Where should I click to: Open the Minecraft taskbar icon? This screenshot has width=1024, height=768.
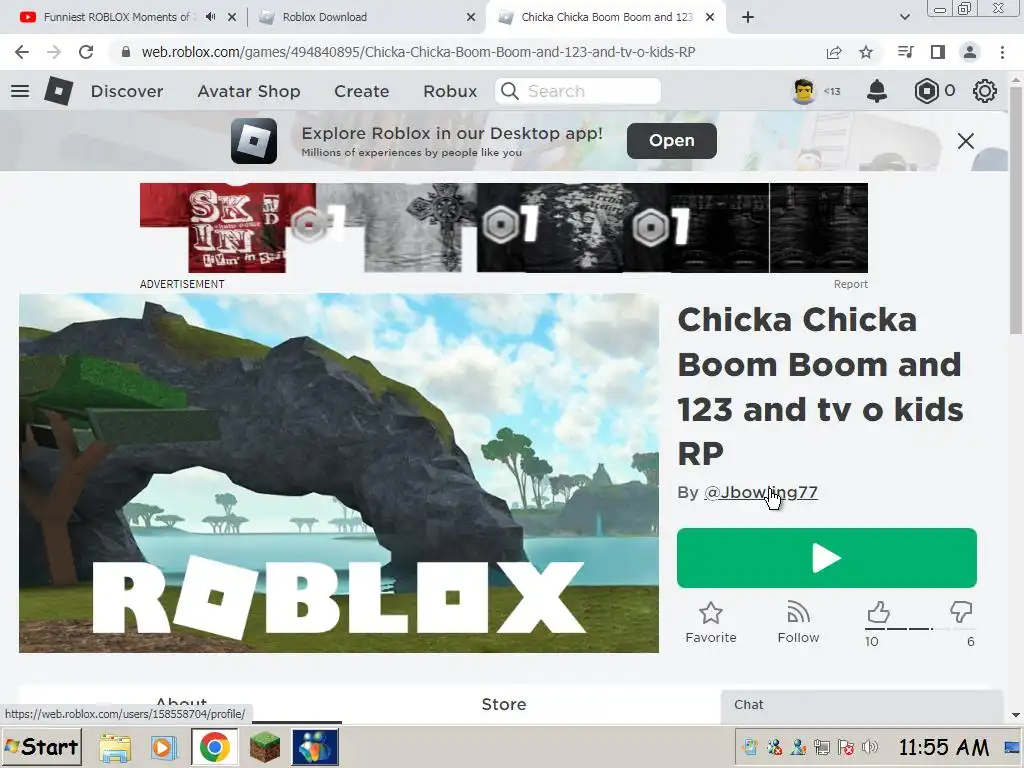pyautogui.click(x=264, y=748)
